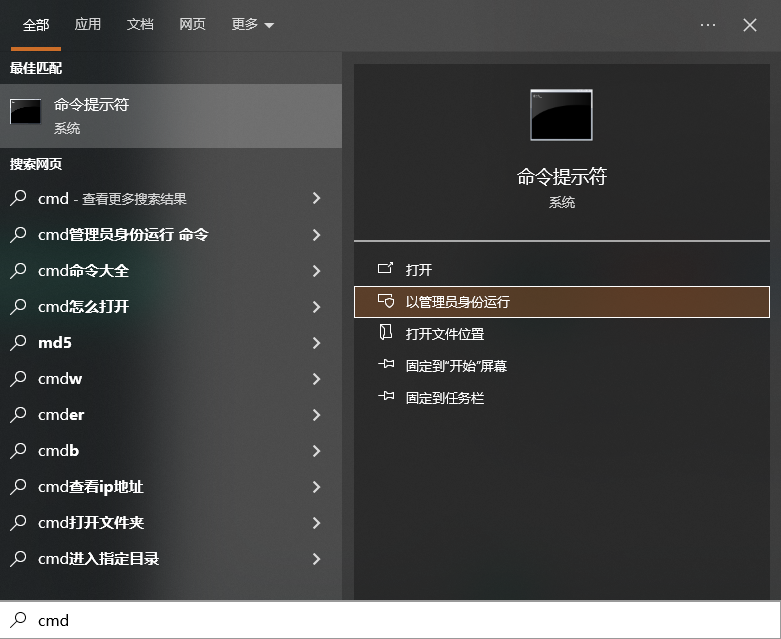Screen dimensions: 781x639
Task: Click the search icon next to cmd打开文件夹
Action: coord(18,522)
